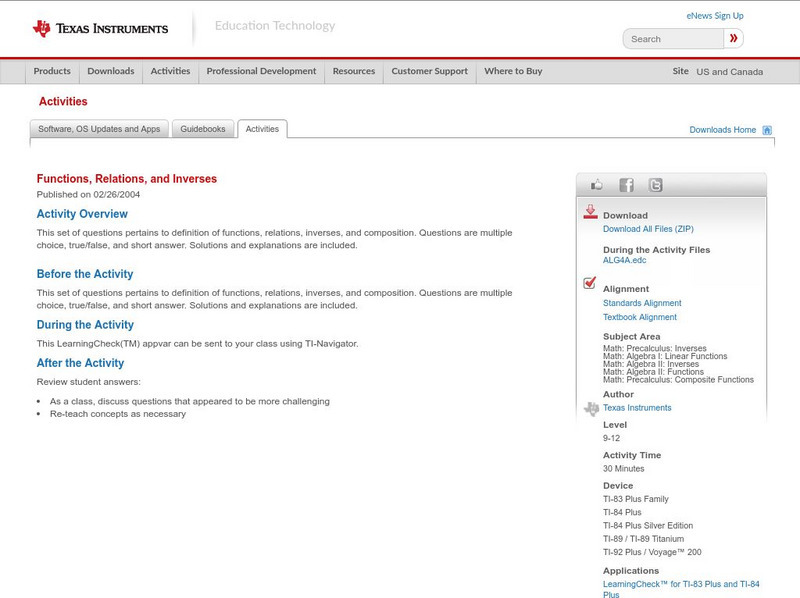Click the Education Technology header text
The image size is (800, 598).
point(275,26)
